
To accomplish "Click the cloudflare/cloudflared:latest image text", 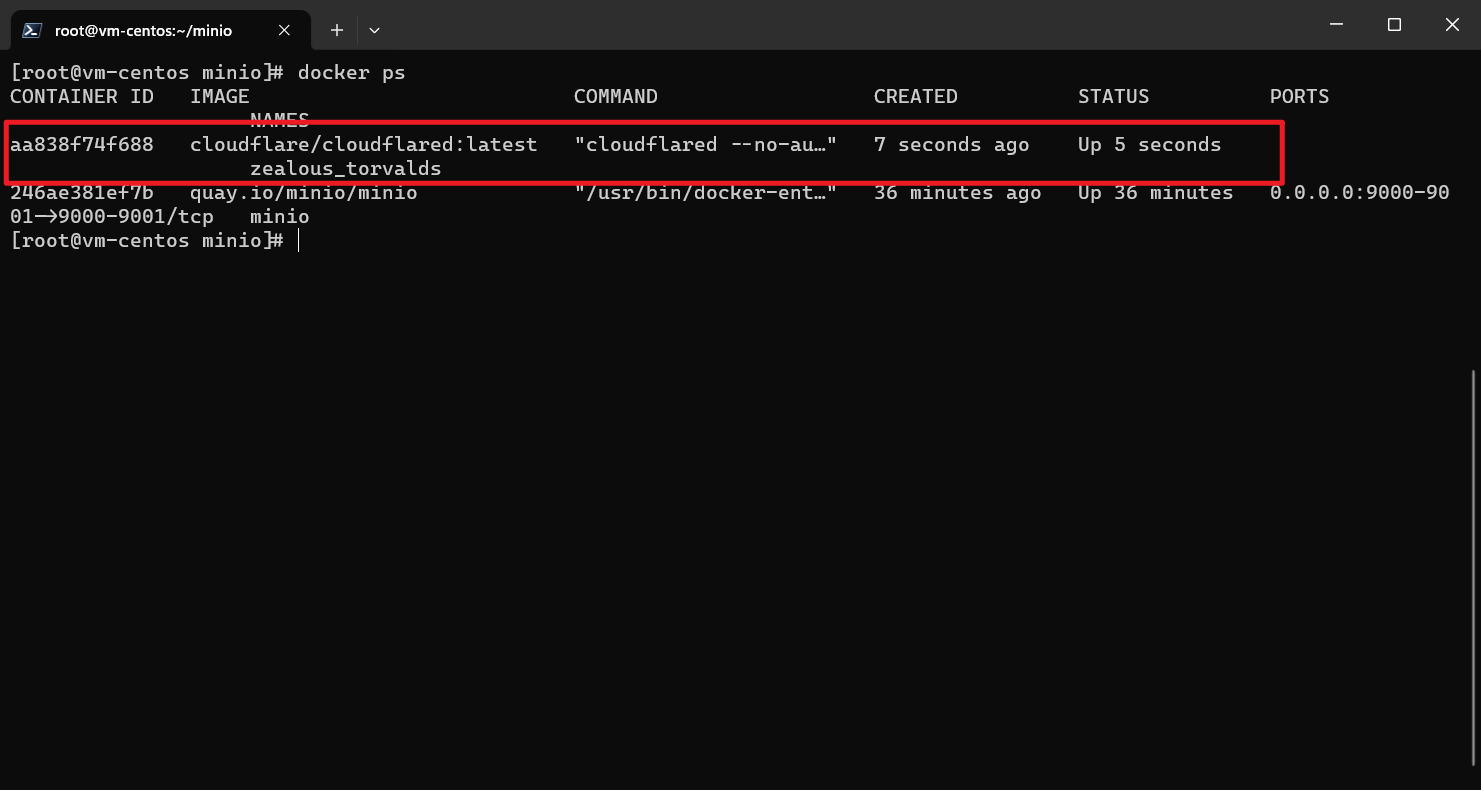I will click(x=364, y=144).
